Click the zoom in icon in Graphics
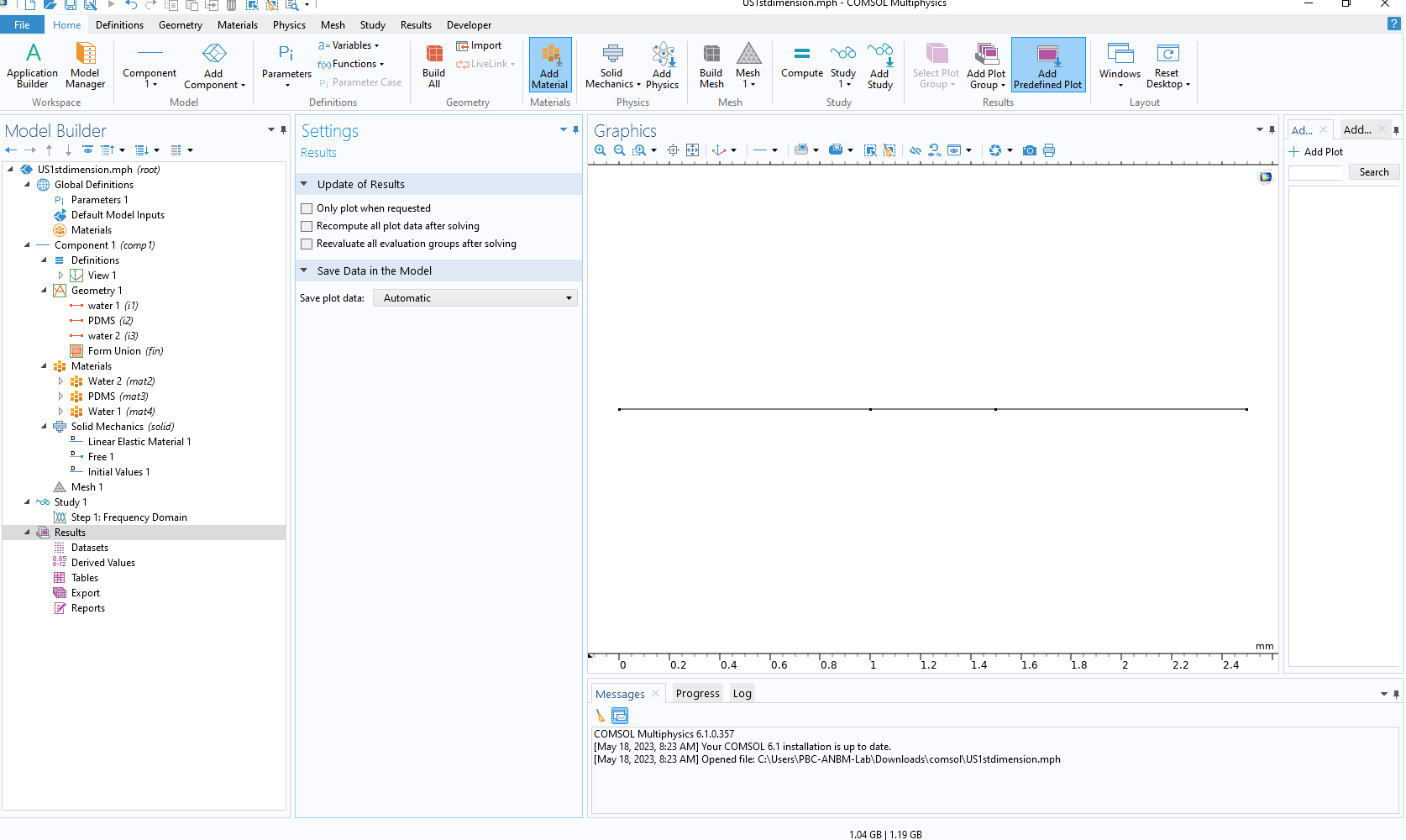This screenshot has height=840, width=1406. pyautogui.click(x=601, y=150)
